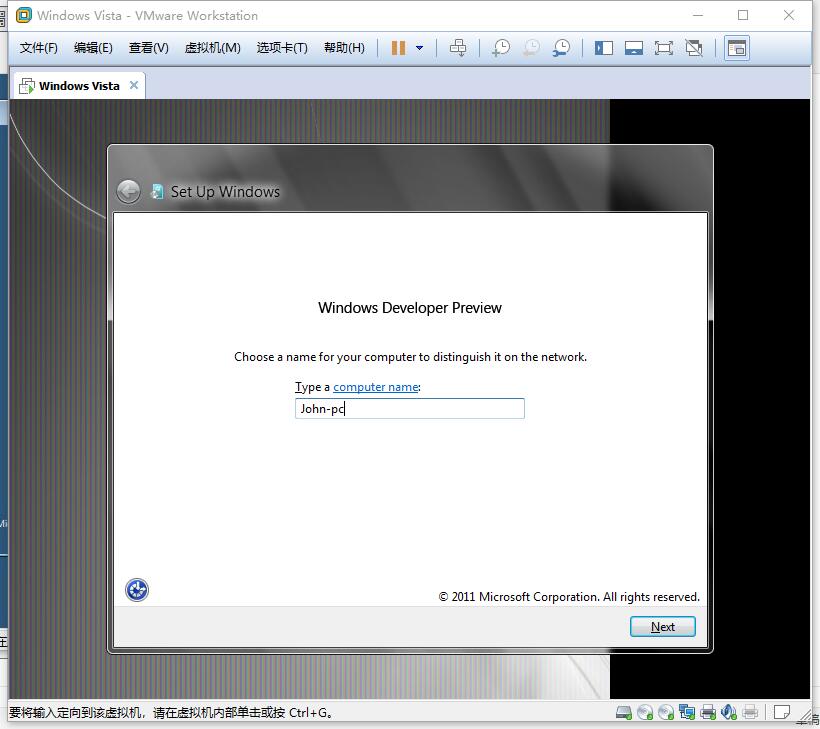The width and height of the screenshot is (820, 729).
Task: Click the console view toolbar icon
Action: pyautogui.click(x=737, y=49)
